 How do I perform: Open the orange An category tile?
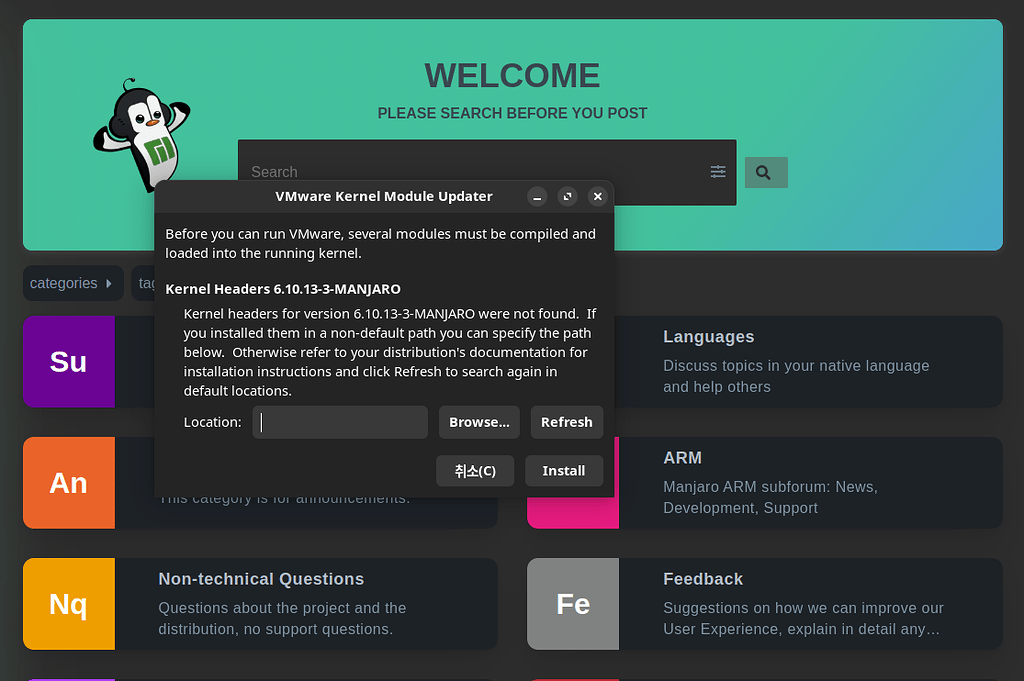click(x=68, y=483)
